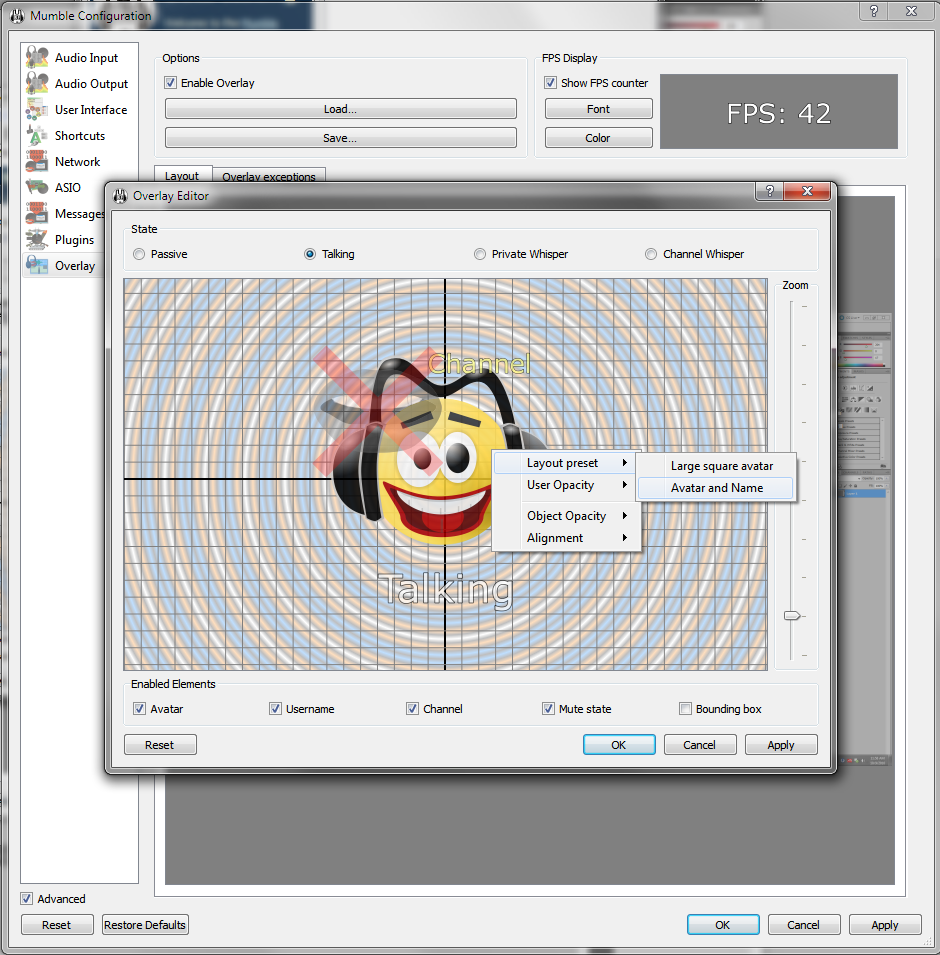Screen dimensions: 940x955
Task: Expand the User Opacity submenu arrow
Action: [x=624, y=485]
